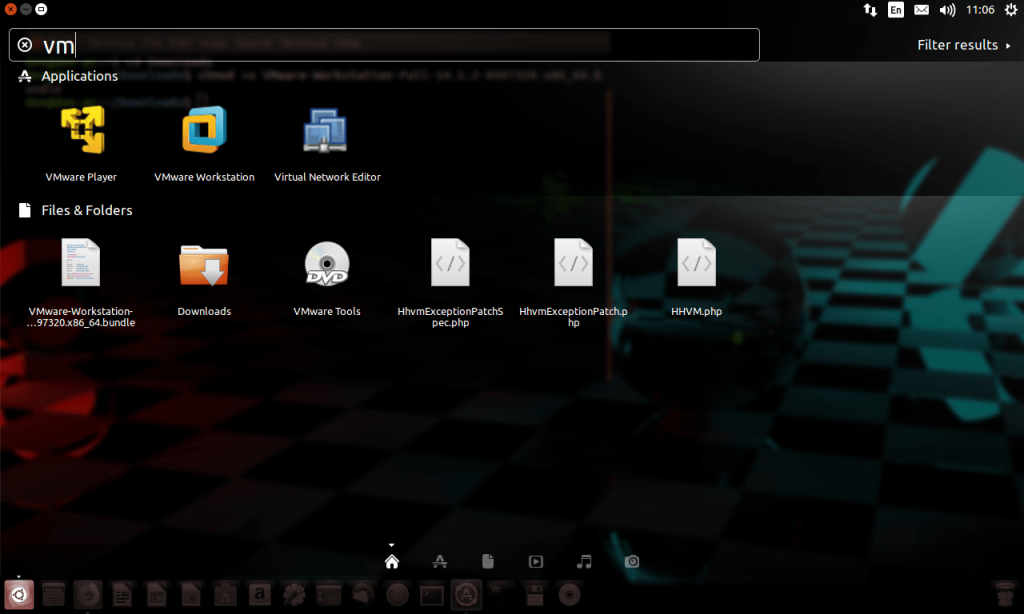The height and width of the screenshot is (614, 1024).
Task: Open Terminal from the launcher
Action: coord(432,595)
